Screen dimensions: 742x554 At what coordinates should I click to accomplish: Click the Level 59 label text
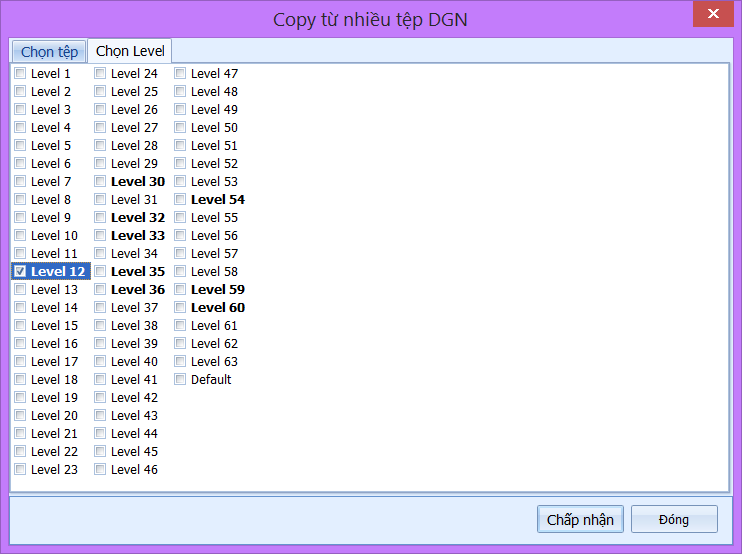(218, 289)
